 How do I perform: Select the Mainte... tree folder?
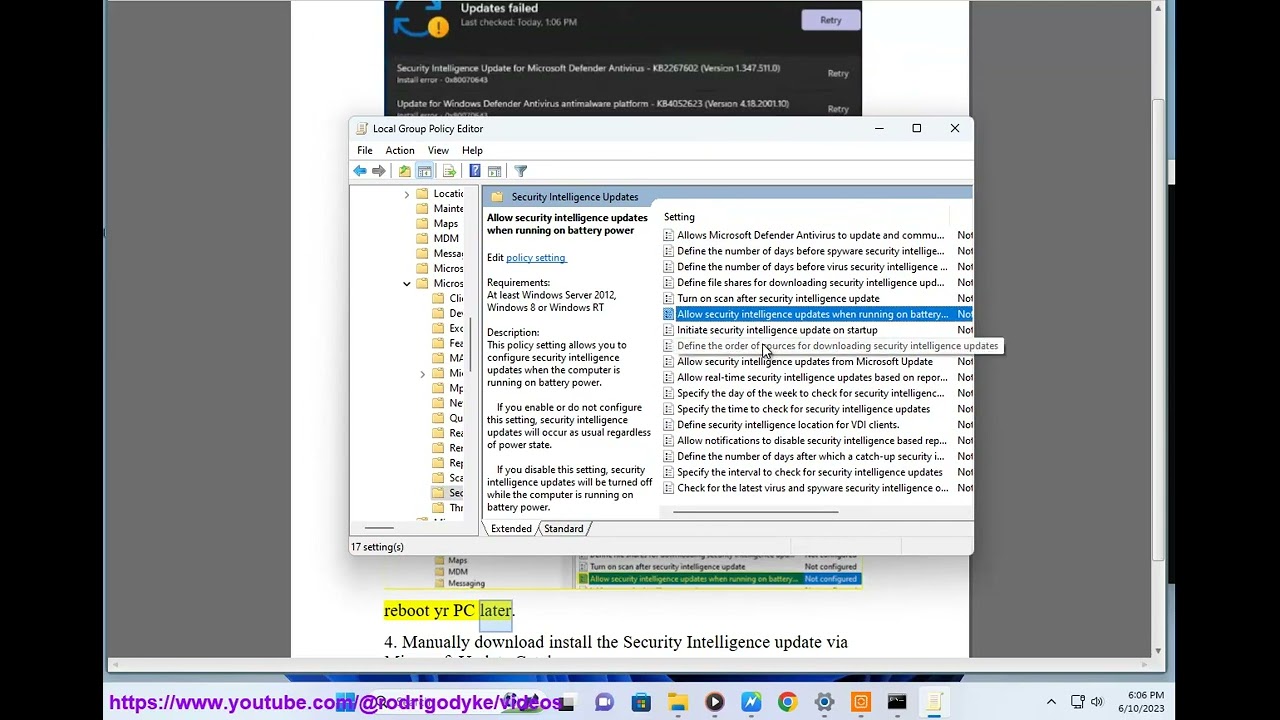(440, 209)
